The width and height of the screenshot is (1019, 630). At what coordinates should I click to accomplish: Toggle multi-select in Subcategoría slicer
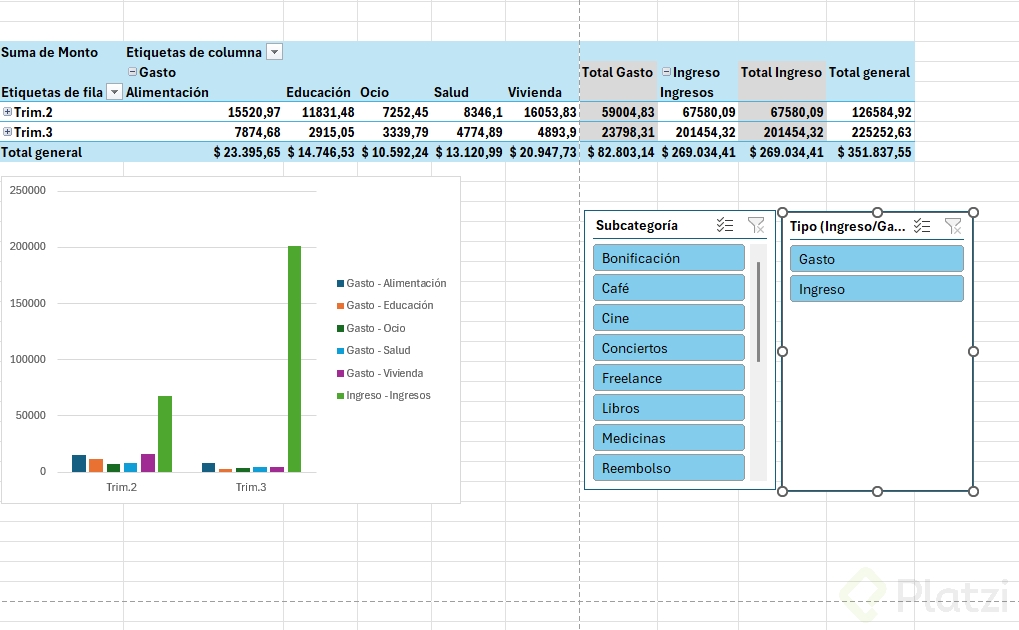point(725,225)
